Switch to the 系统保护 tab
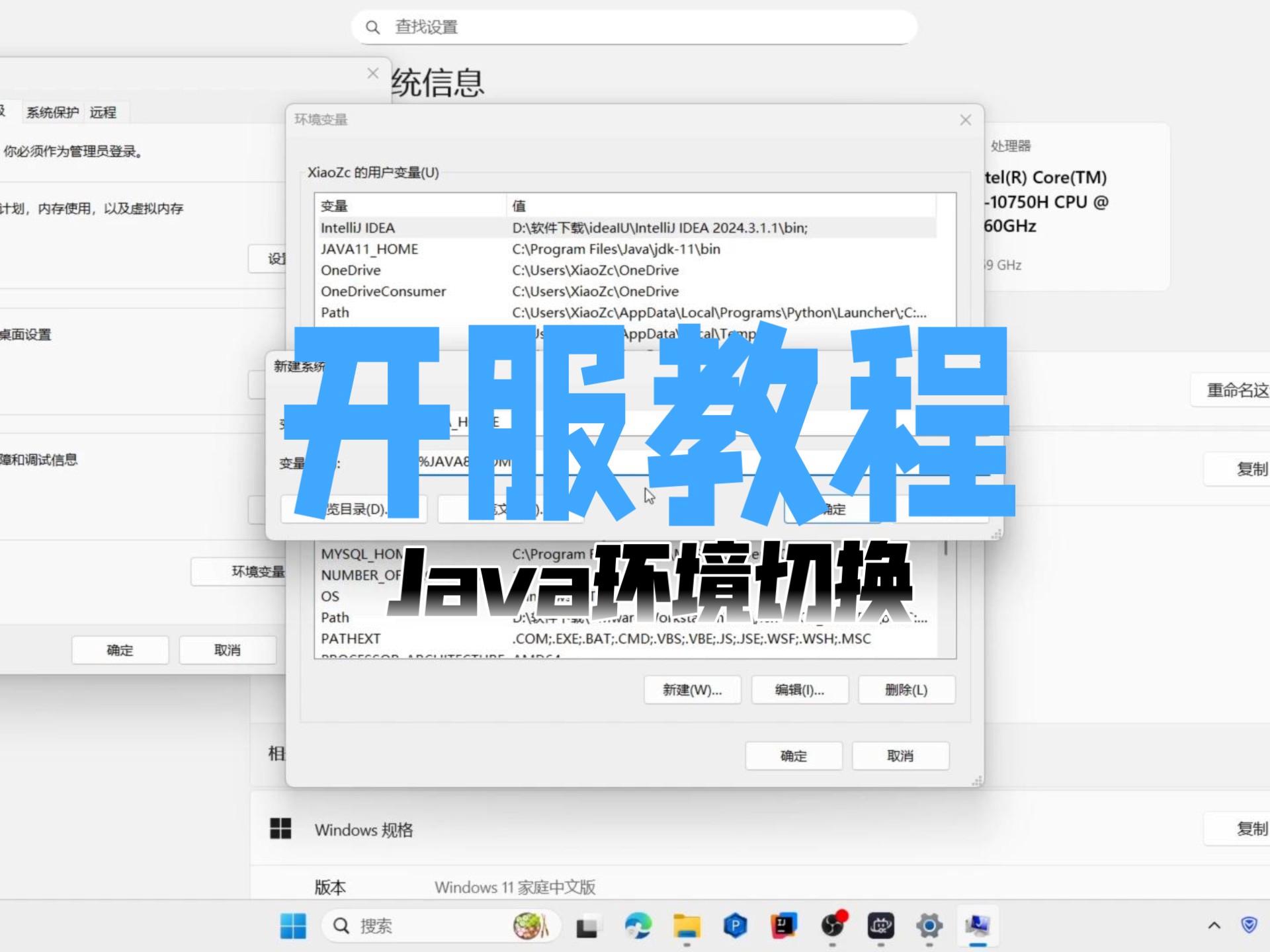The height and width of the screenshot is (952, 1270). tap(52, 112)
